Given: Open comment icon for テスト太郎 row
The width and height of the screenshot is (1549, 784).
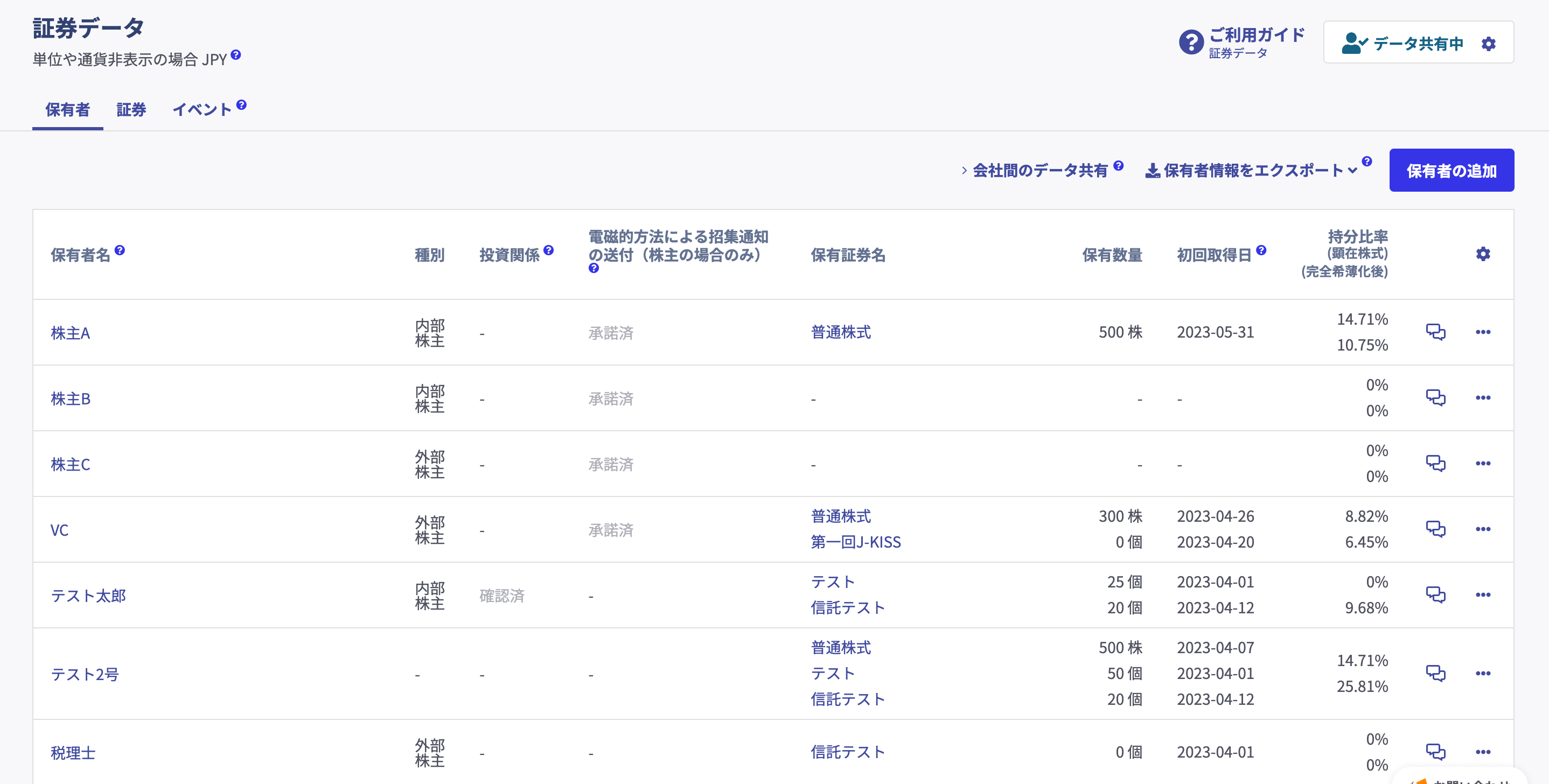Looking at the screenshot, I should [x=1435, y=594].
